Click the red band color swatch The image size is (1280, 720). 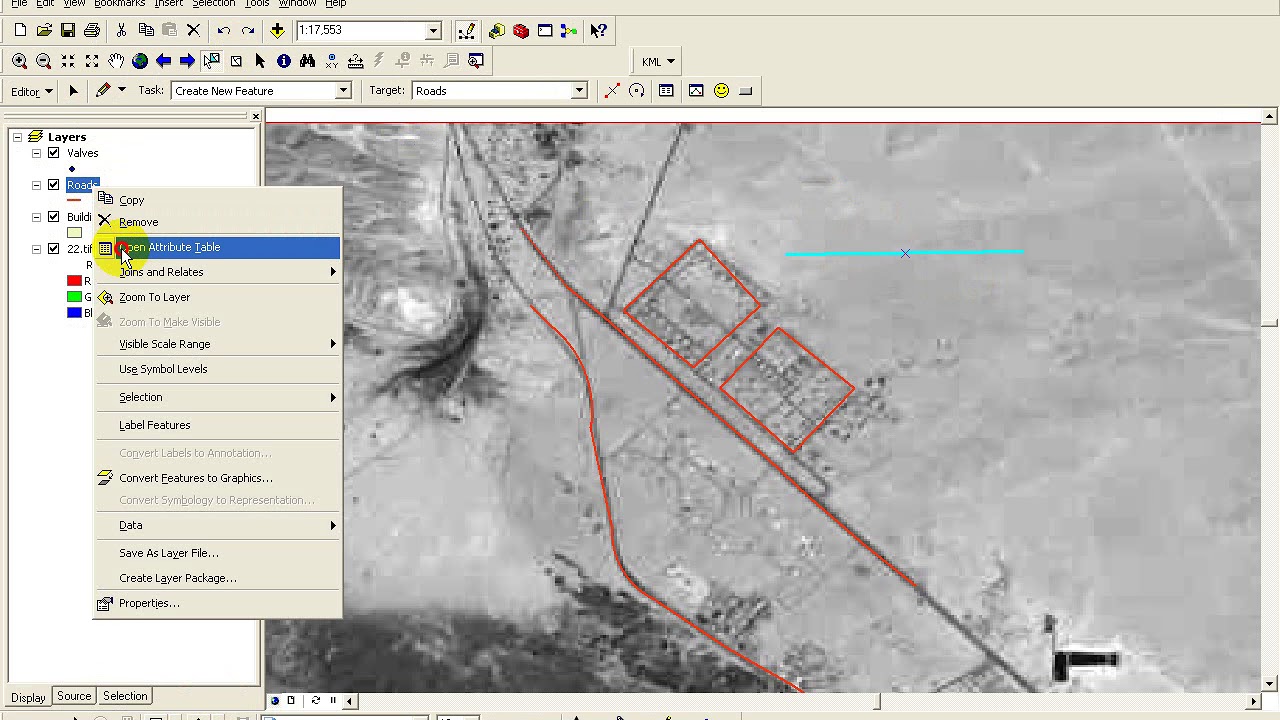coord(74,281)
